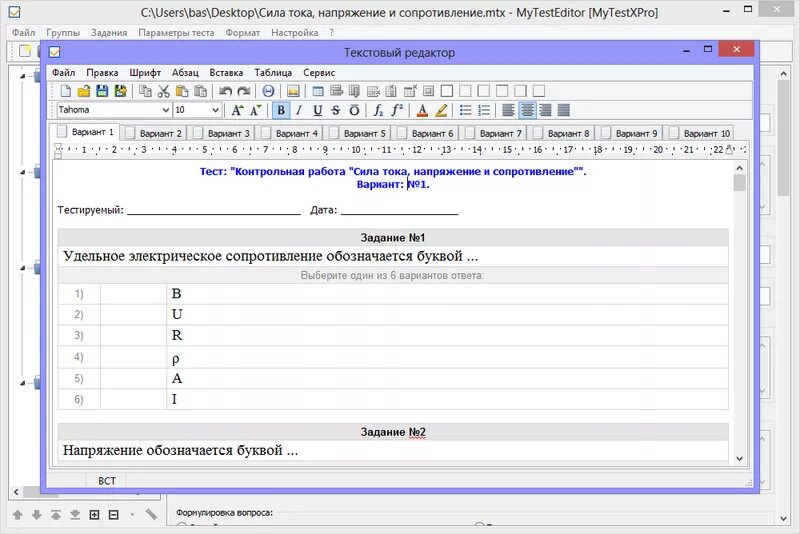Toggle Strikethrough formatting
Image resolution: width=800 pixels, height=534 pixels.
pyautogui.click(x=335, y=110)
